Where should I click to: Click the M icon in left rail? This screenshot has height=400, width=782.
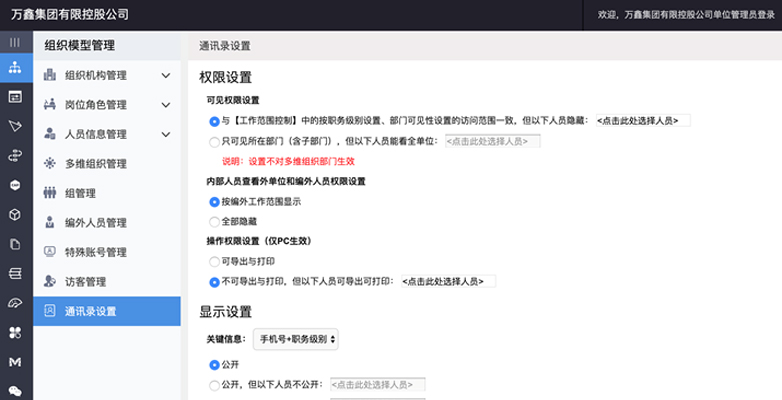pyautogui.click(x=15, y=361)
